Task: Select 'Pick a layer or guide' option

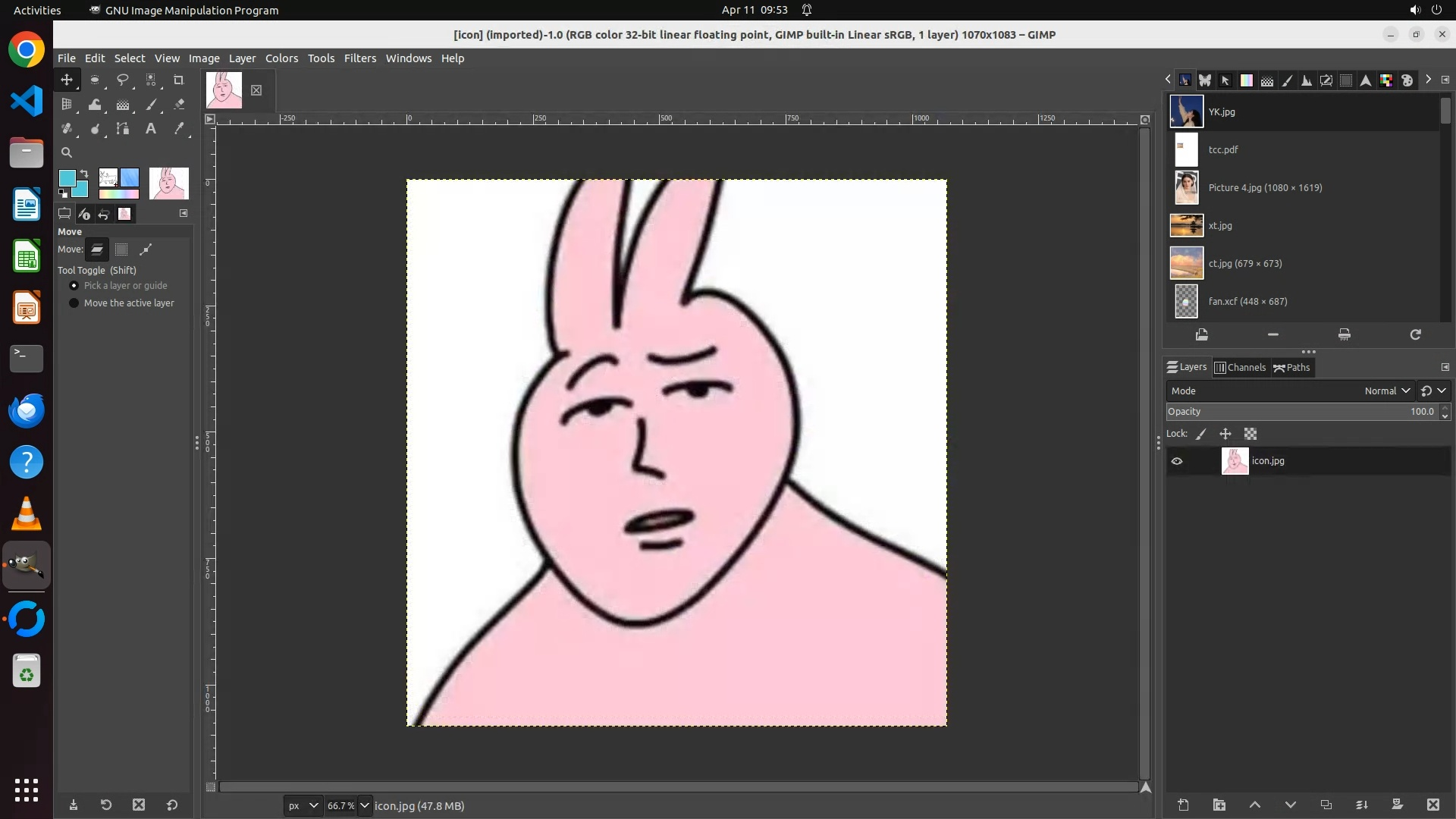Action: [74, 286]
